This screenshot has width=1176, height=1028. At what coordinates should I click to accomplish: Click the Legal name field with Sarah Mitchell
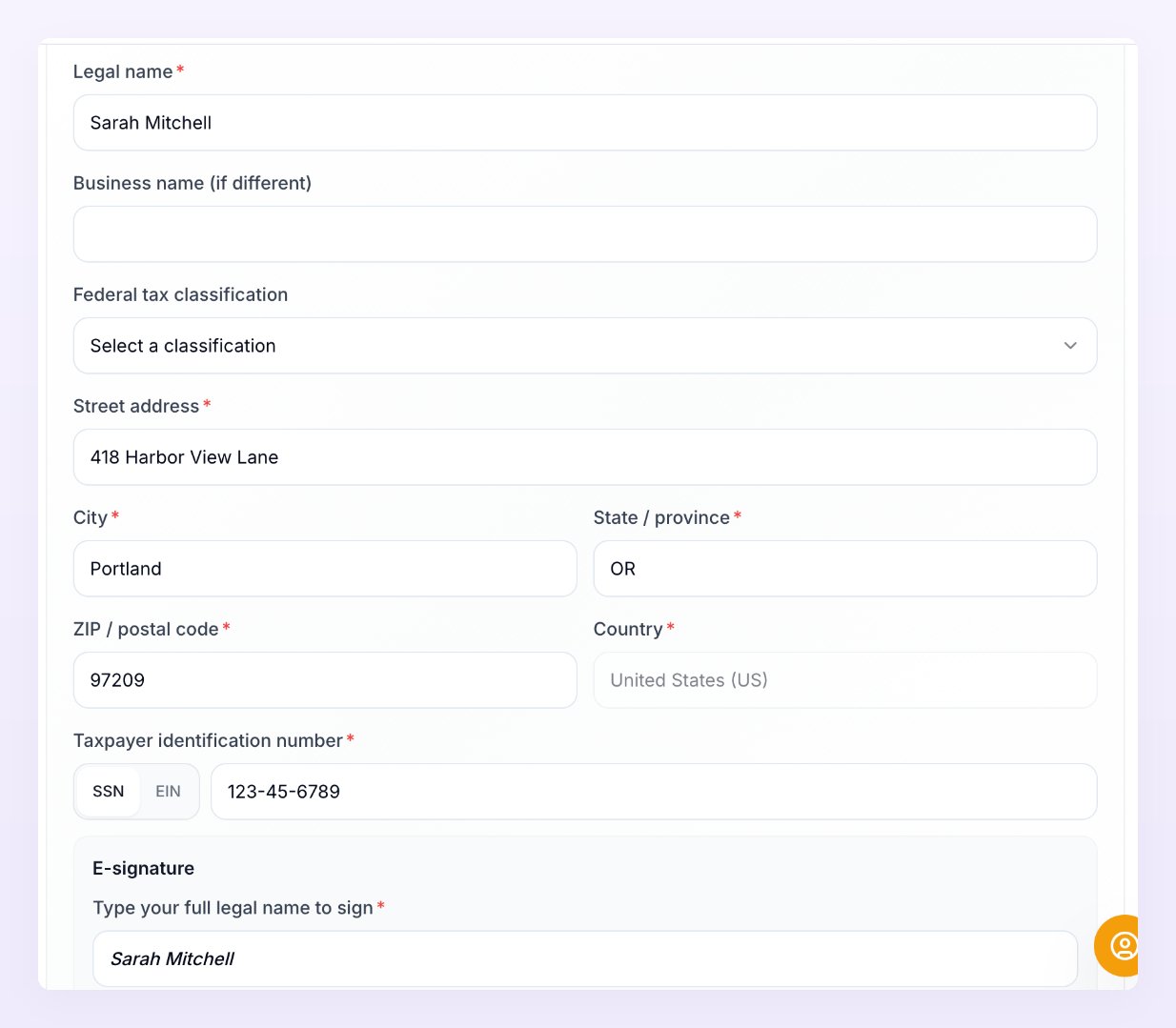[x=585, y=123]
